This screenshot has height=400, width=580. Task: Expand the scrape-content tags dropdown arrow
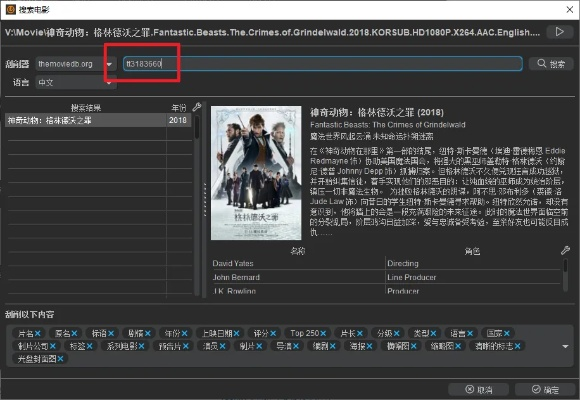click(x=565, y=347)
